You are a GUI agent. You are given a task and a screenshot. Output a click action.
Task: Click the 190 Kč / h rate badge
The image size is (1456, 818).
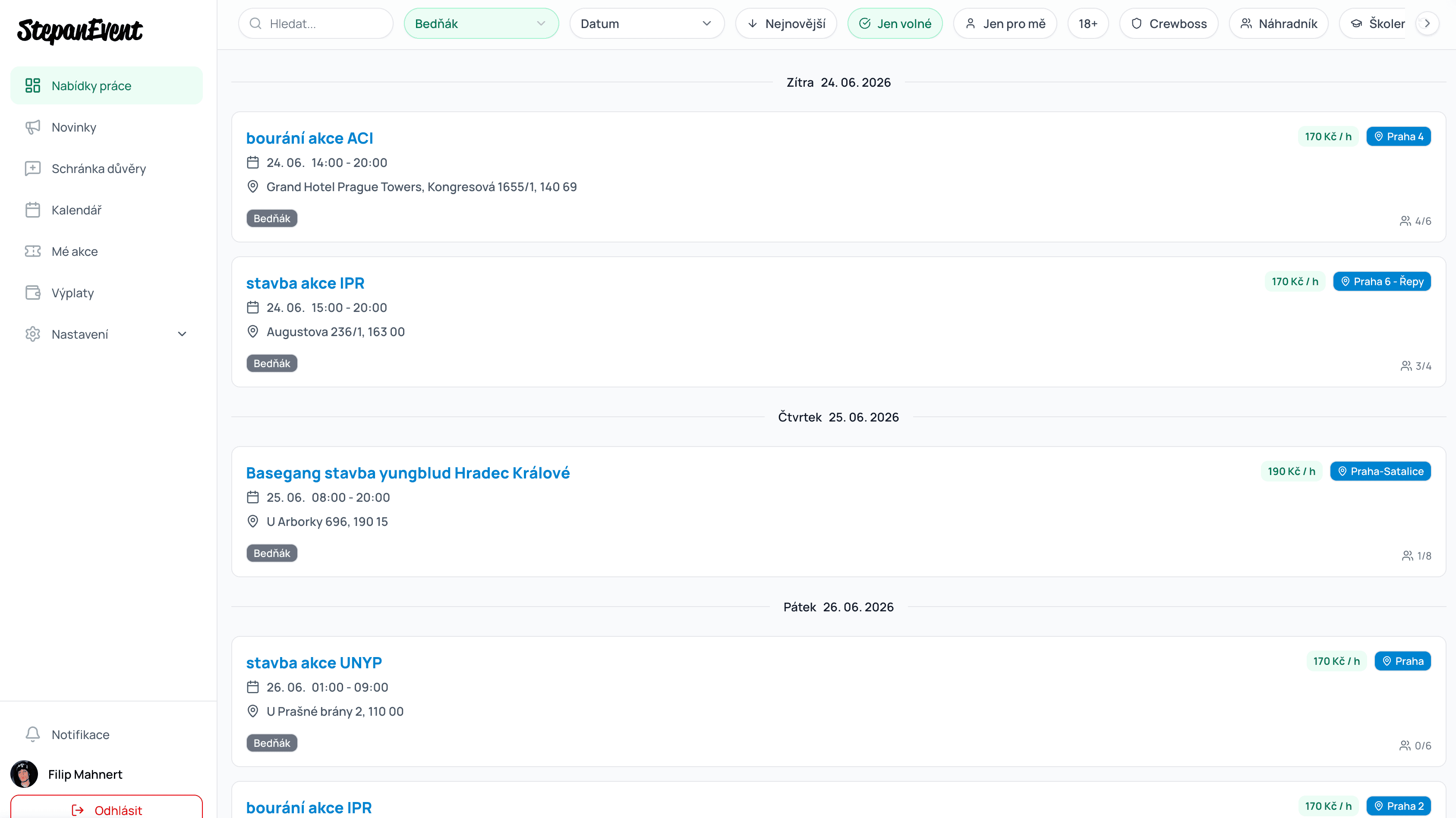(1291, 471)
